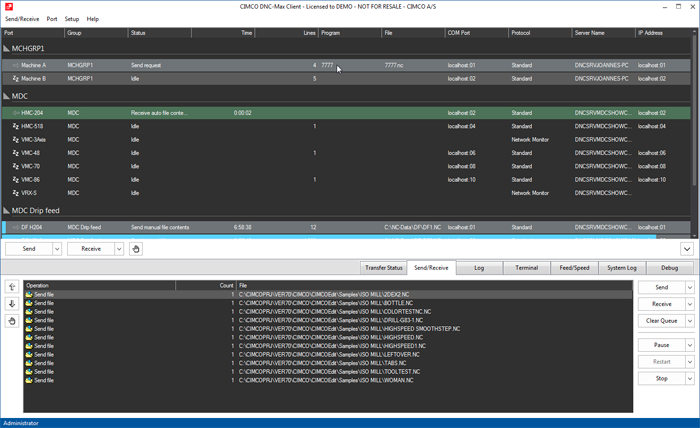Viewport: 700px width, 428px height.
Task: Click the queue Receive button
Action: click(662, 304)
